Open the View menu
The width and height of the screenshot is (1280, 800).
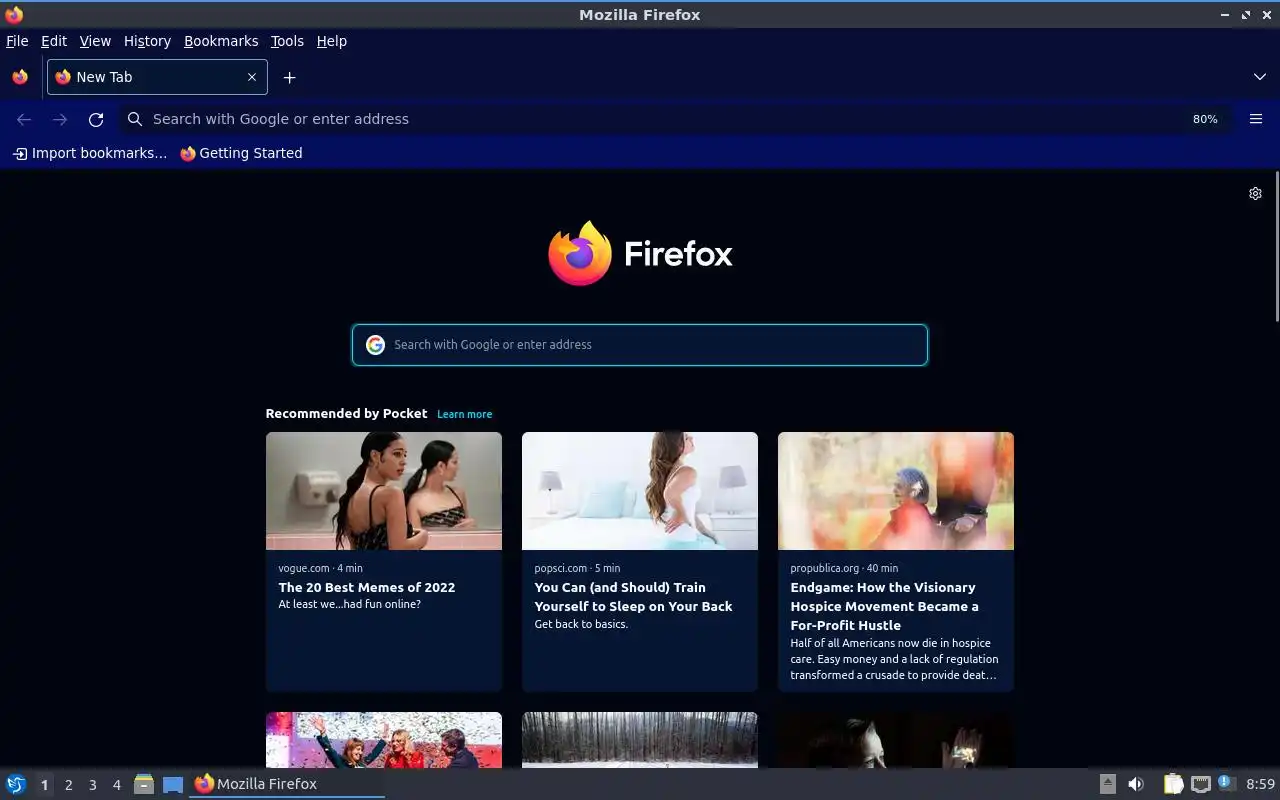(95, 41)
